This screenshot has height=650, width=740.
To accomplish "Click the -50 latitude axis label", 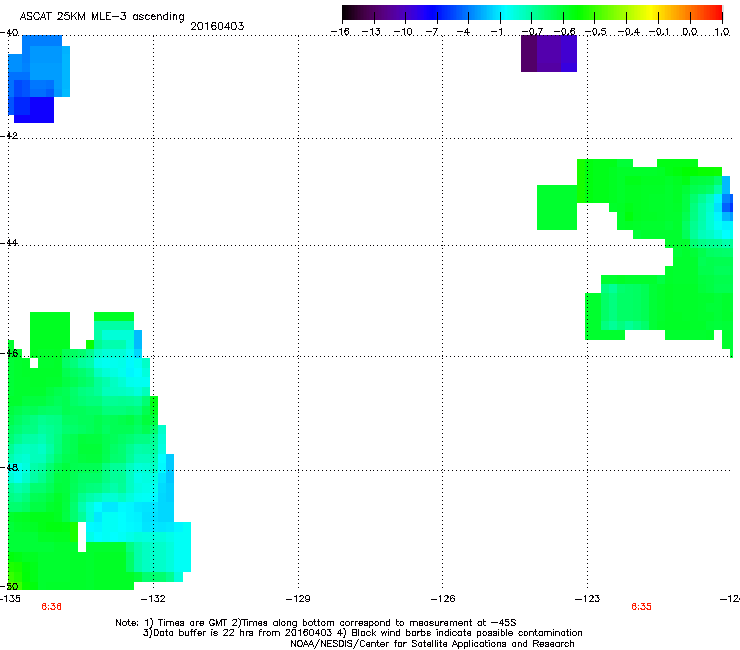I will [x=9, y=586].
